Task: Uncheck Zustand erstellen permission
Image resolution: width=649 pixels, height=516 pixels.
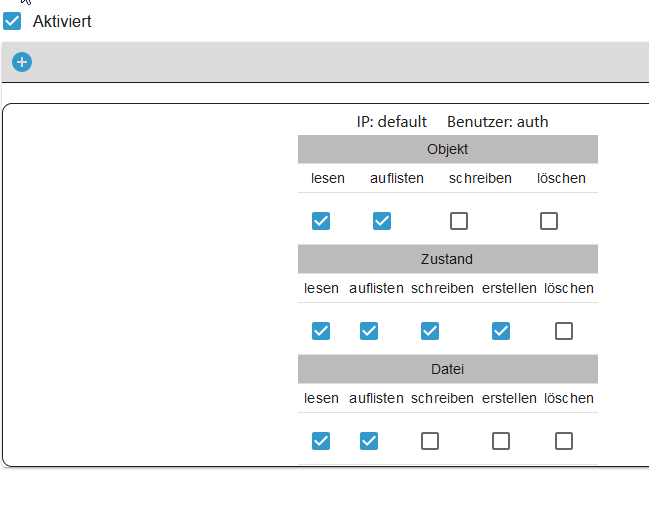Action: (x=501, y=331)
